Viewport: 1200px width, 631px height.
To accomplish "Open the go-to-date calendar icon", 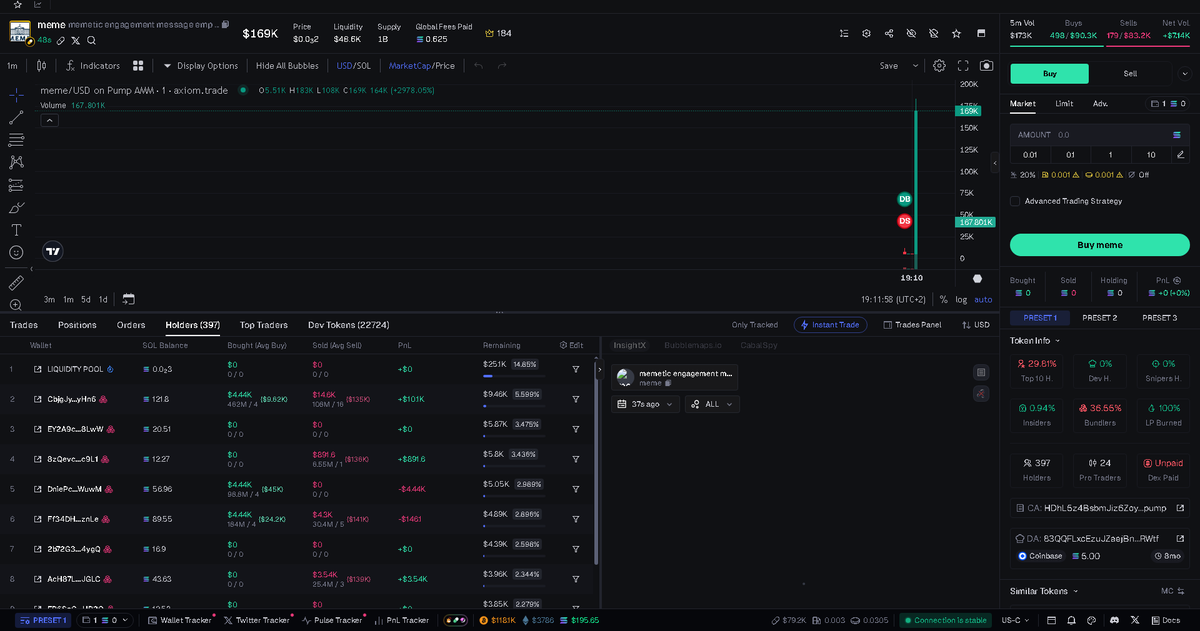I will point(128,299).
